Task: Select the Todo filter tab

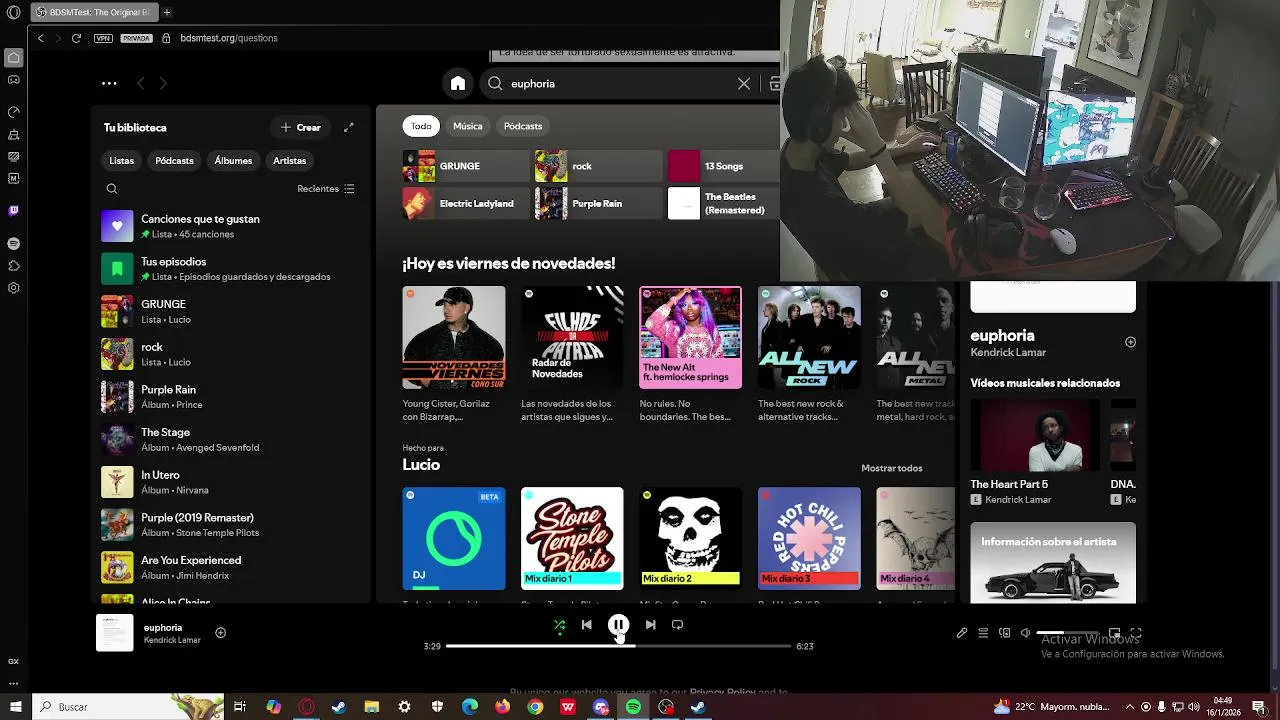Action: coord(421,126)
